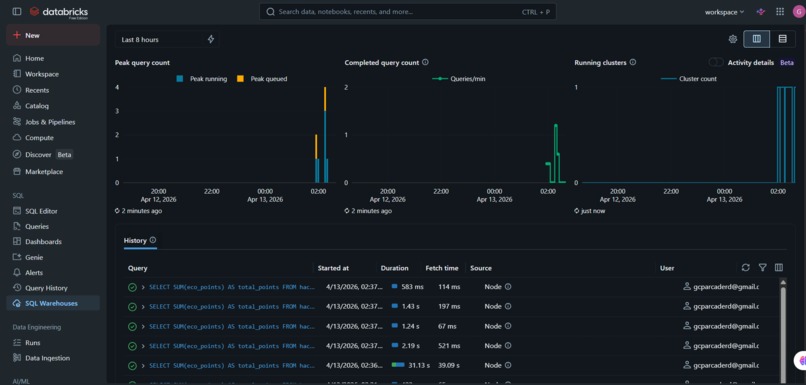Open Genie in the sidebar
This screenshot has width=806, height=385.
(53, 257)
